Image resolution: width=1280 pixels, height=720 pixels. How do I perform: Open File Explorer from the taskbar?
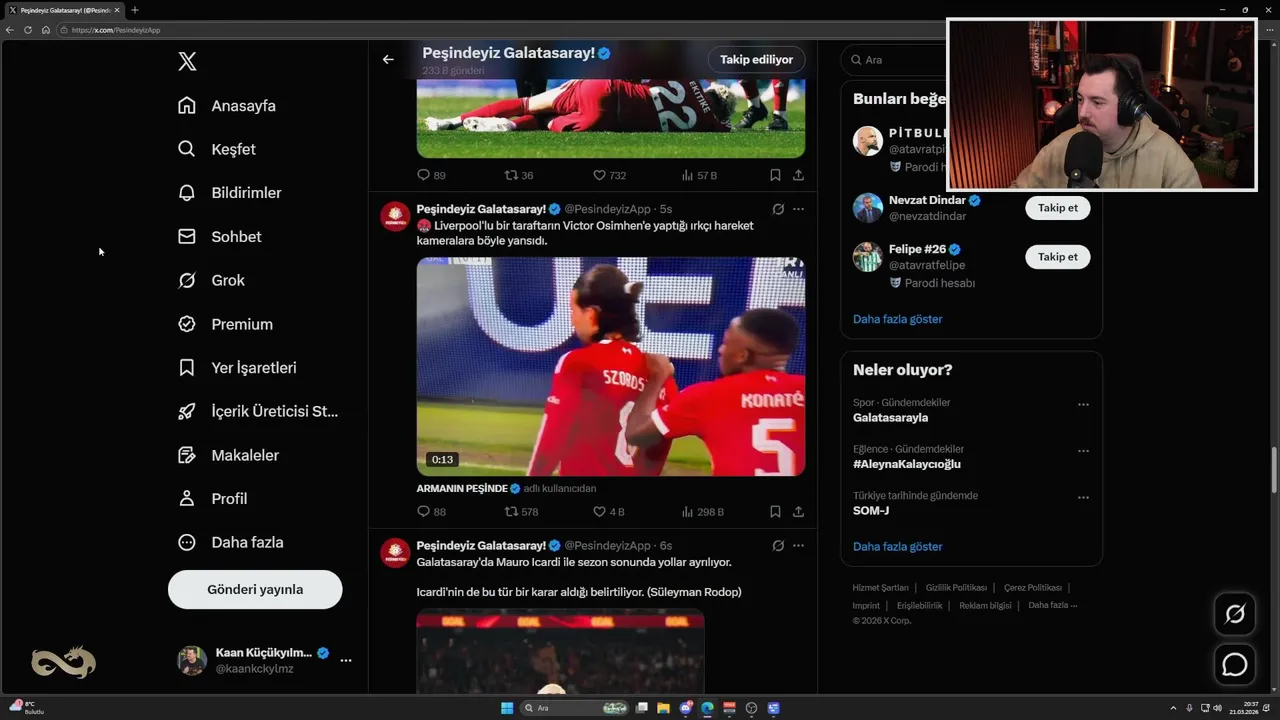[x=664, y=708]
